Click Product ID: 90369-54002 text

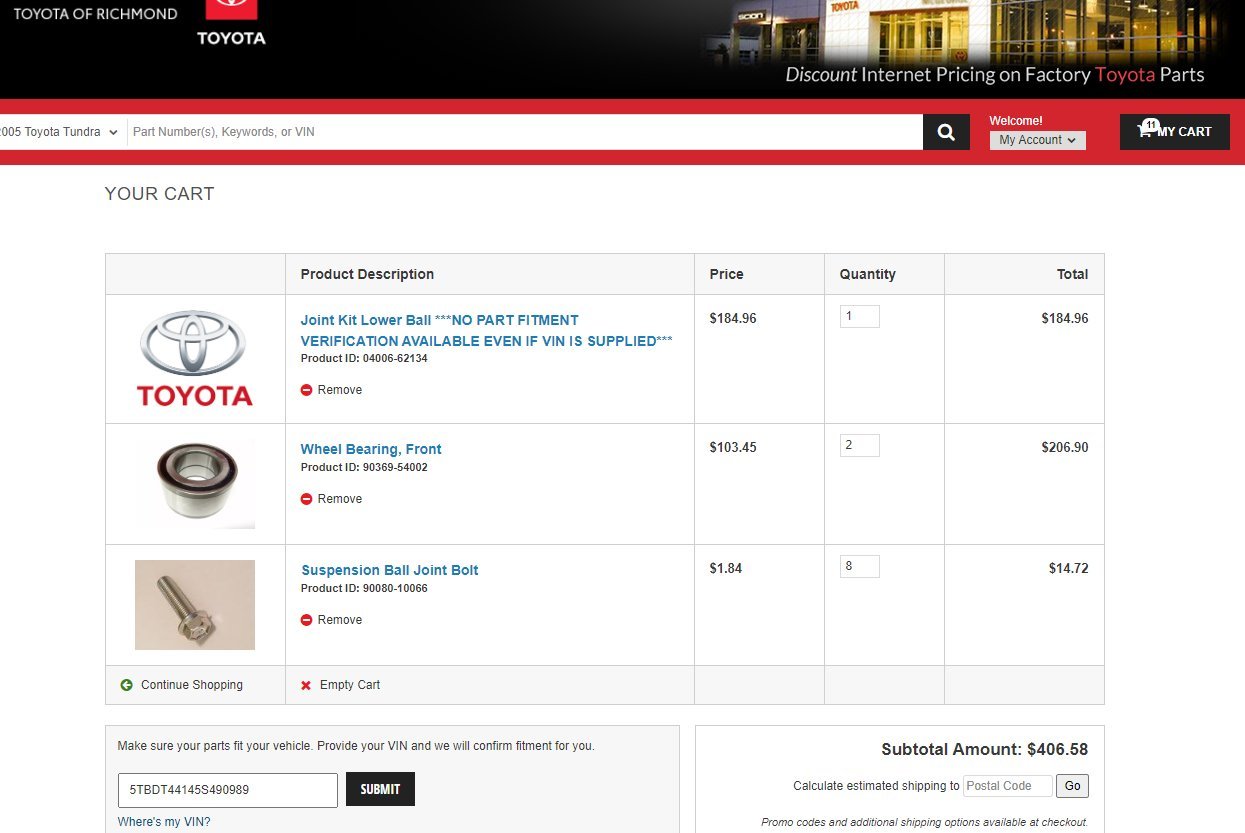coord(364,467)
